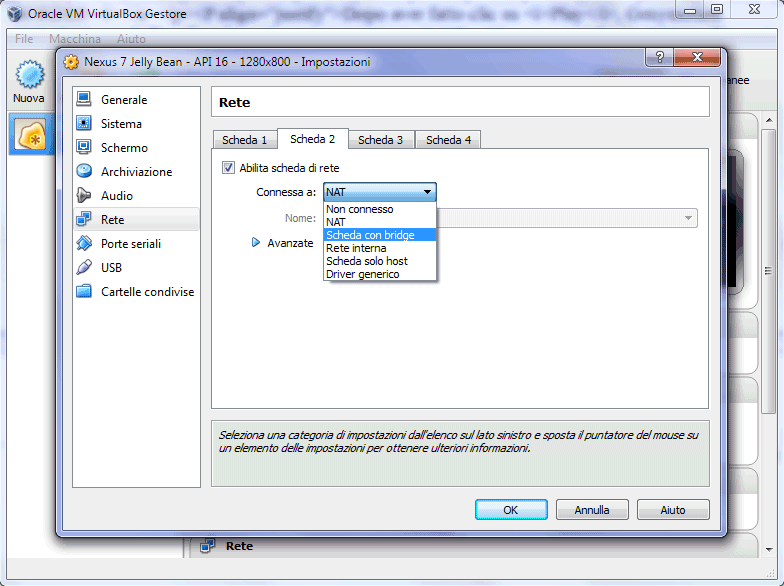This screenshot has height=586, width=784.
Task: Choose Non connesso from the list
Action: (380, 209)
